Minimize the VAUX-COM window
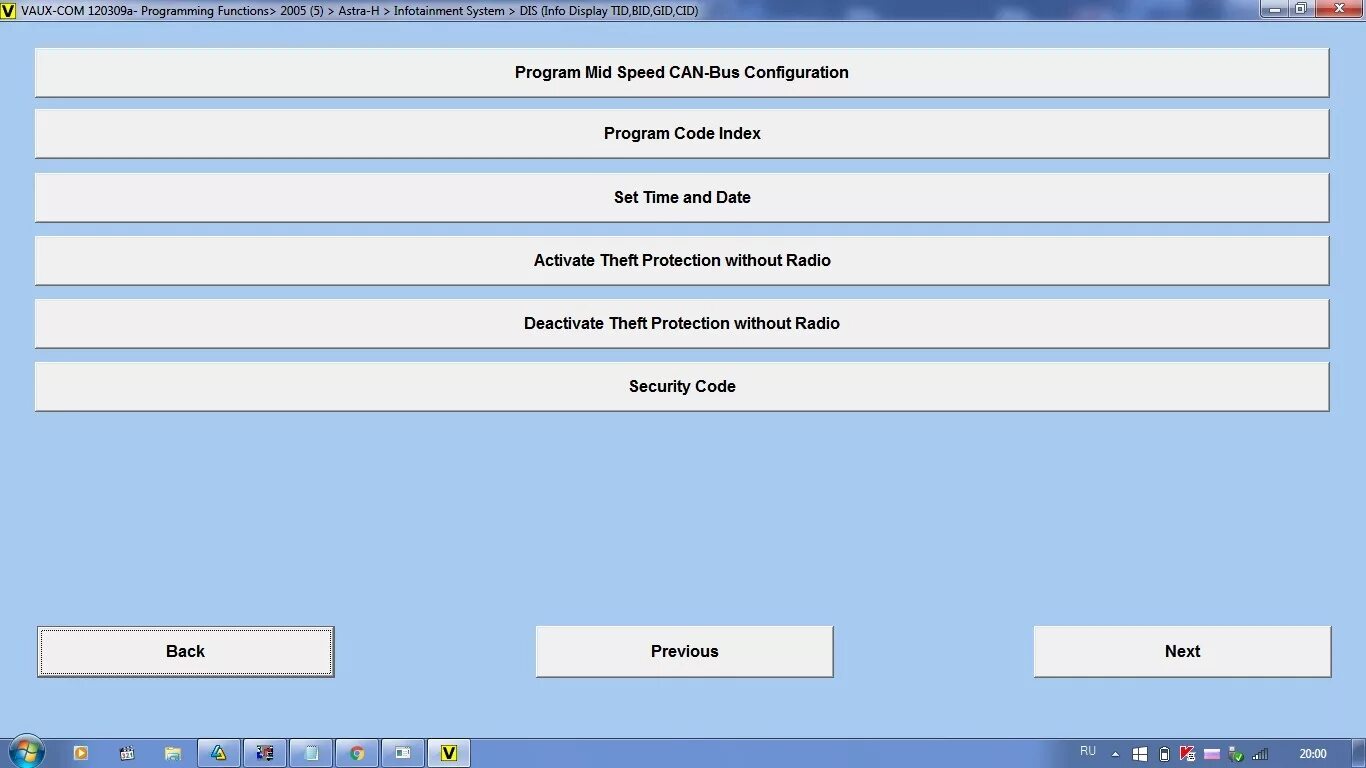This screenshot has height=768, width=1366. click(1273, 9)
